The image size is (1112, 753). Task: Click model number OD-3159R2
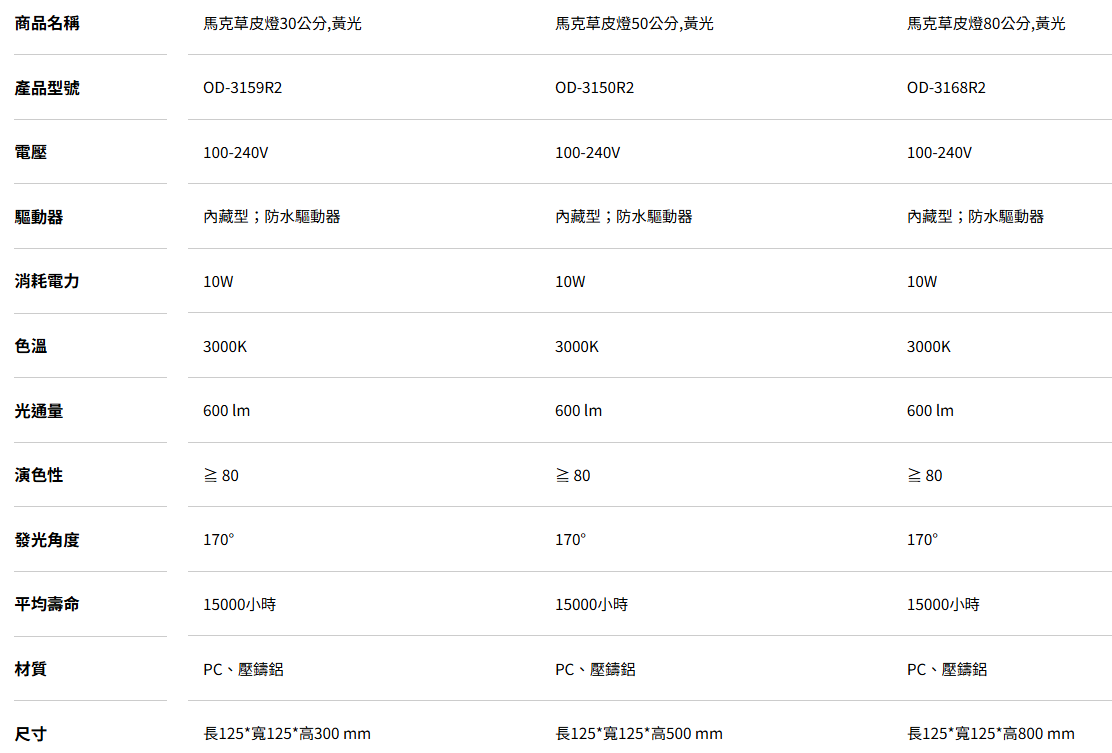[243, 88]
